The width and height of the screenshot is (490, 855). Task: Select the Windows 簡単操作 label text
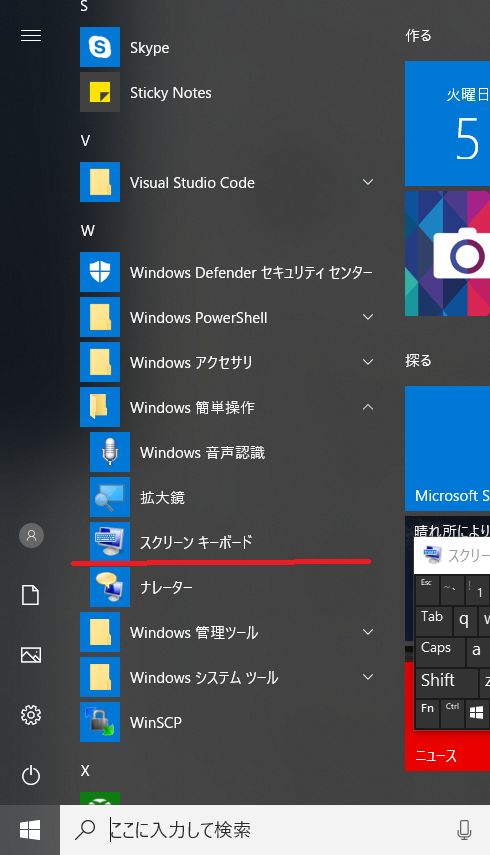(x=192, y=407)
